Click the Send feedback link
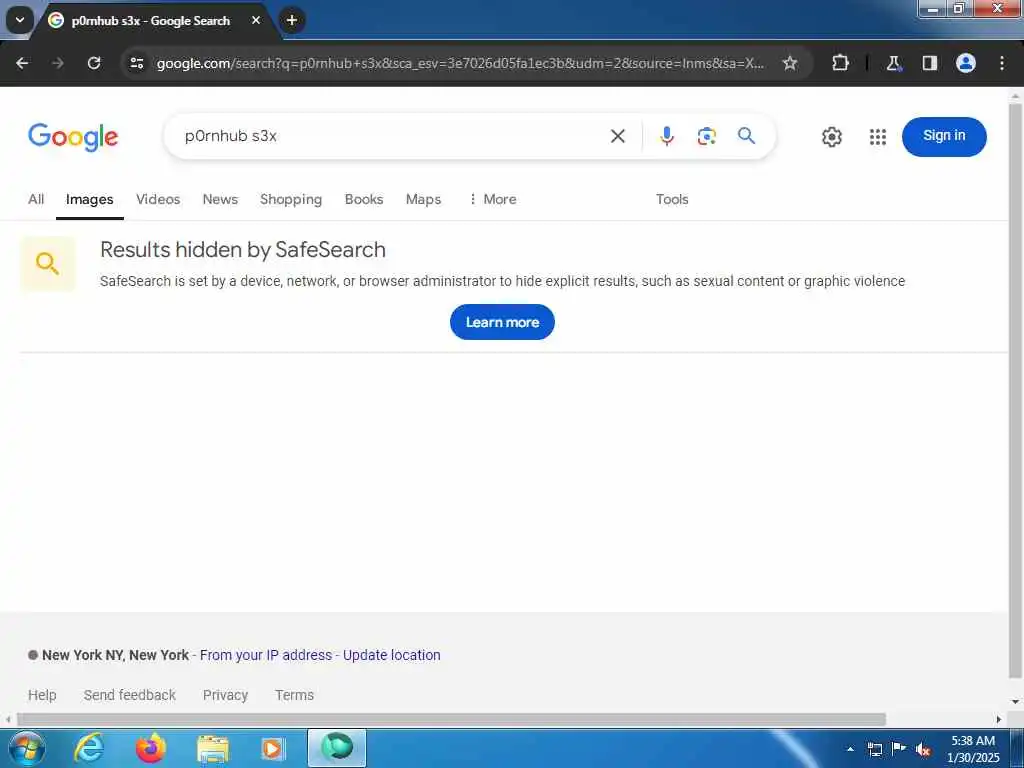 129,695
